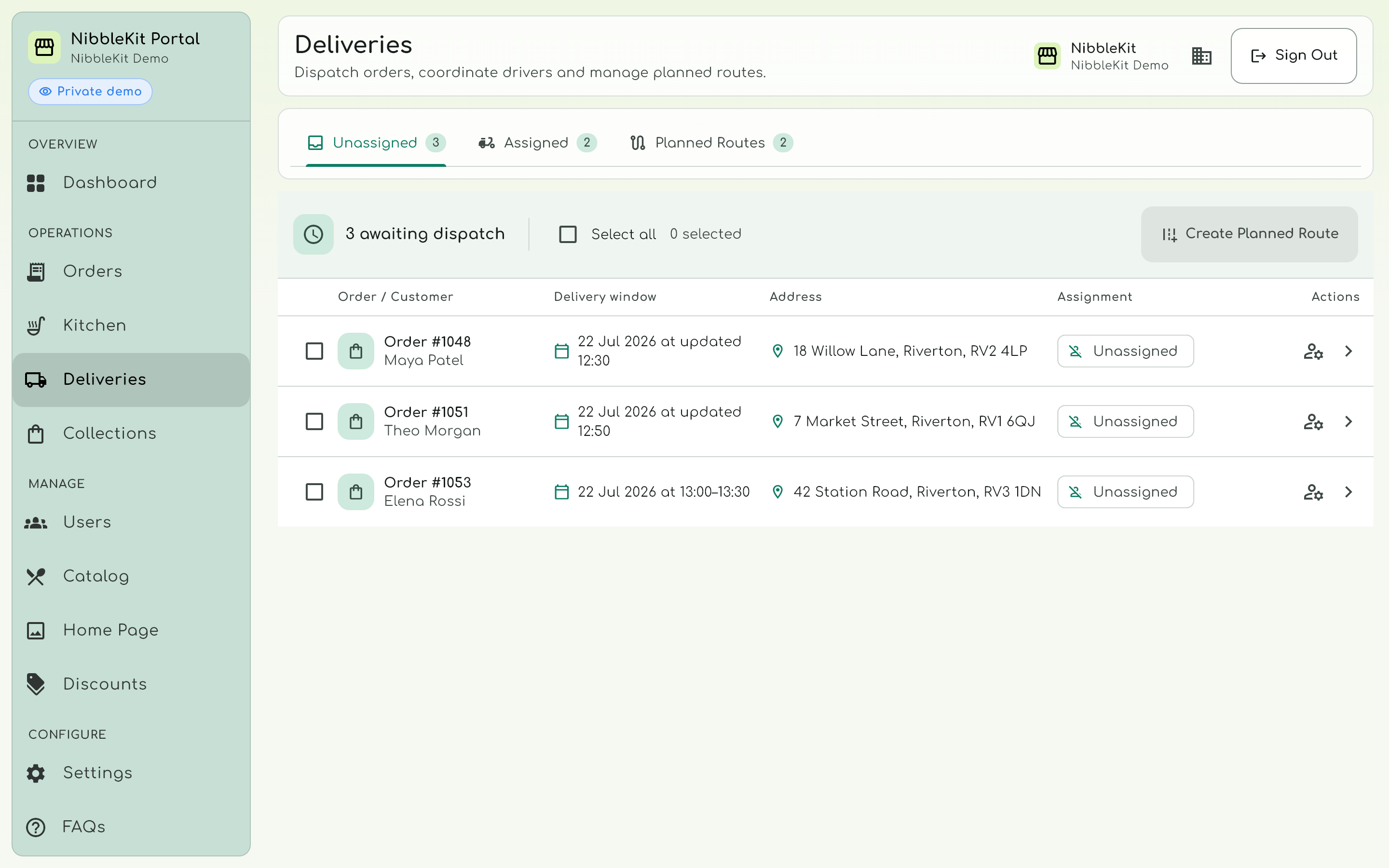Check the box for Order #1051
Viewport: 1389px width, 868px height.
pyautogui.click(x=314, y=422)
